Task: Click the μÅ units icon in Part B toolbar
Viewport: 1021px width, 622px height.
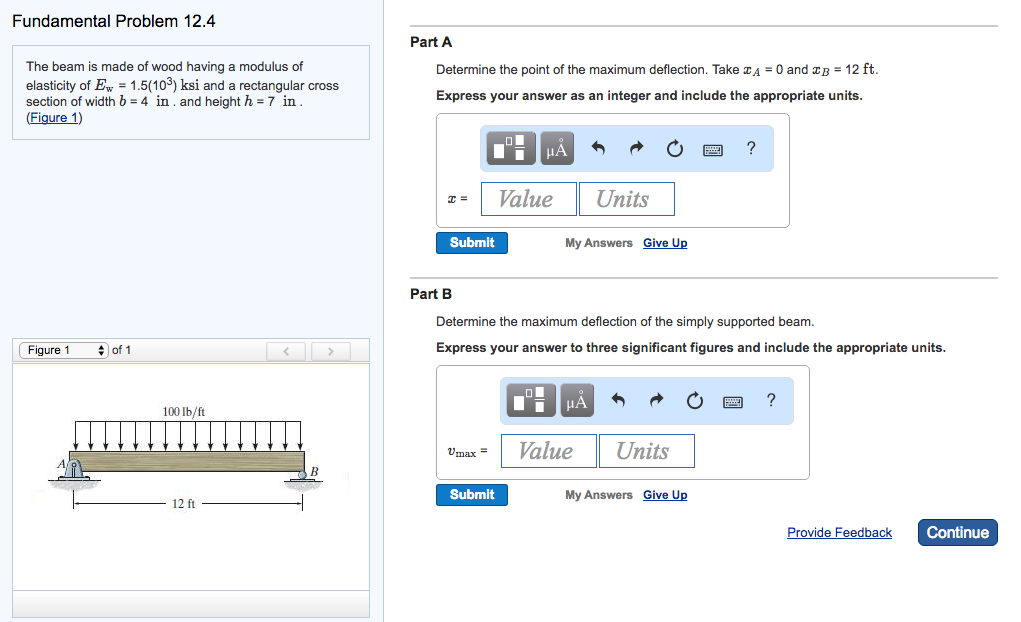Action: [x=576, y=400]
